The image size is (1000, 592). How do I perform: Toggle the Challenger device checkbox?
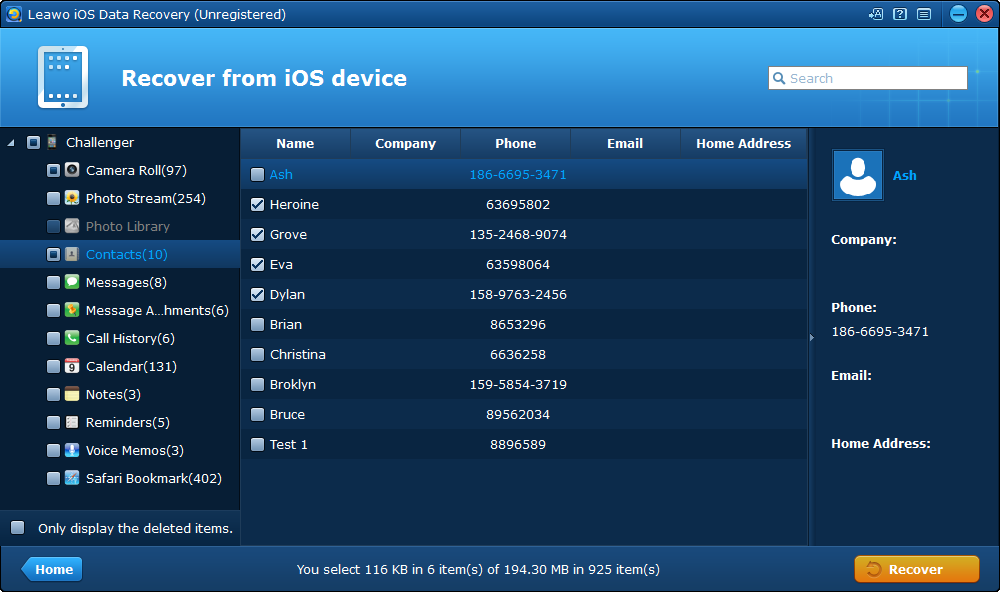34,142
